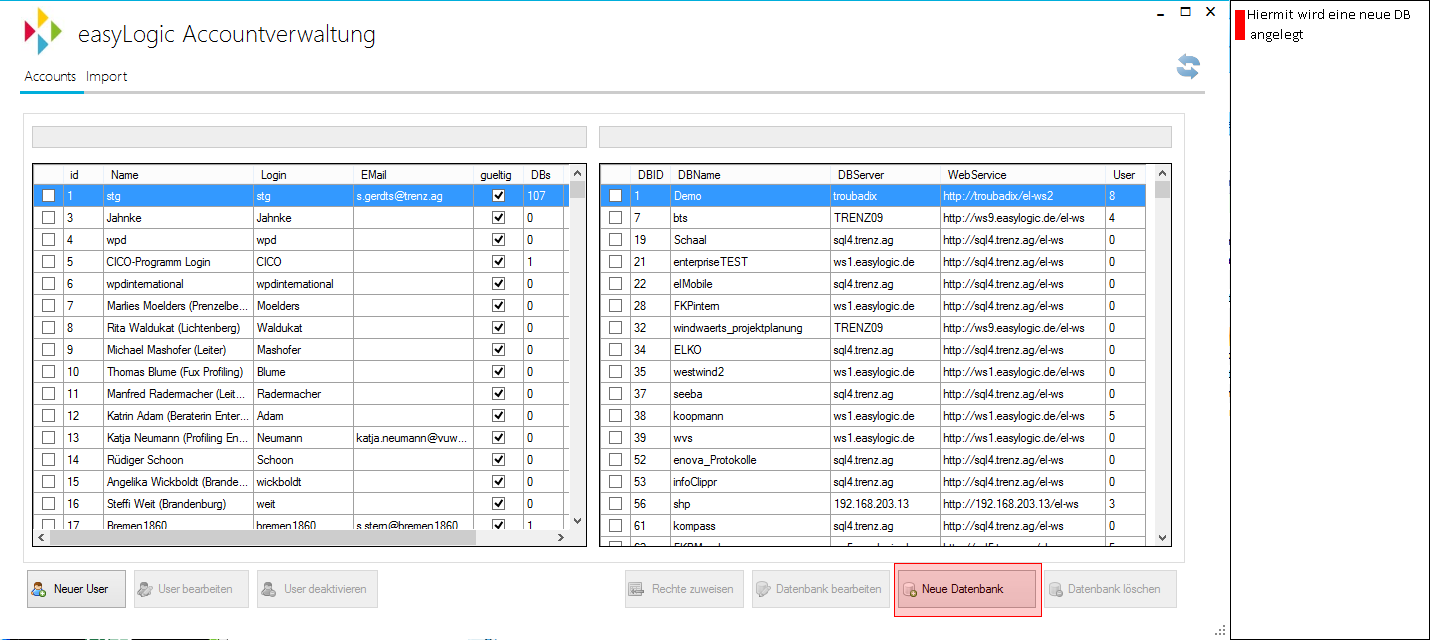Image resolution: width=1430 pixels, height=640 pixels.
Task: Toggle gueltig checkbox for CICO-Programm Login
Action: [x=498, y=262]
